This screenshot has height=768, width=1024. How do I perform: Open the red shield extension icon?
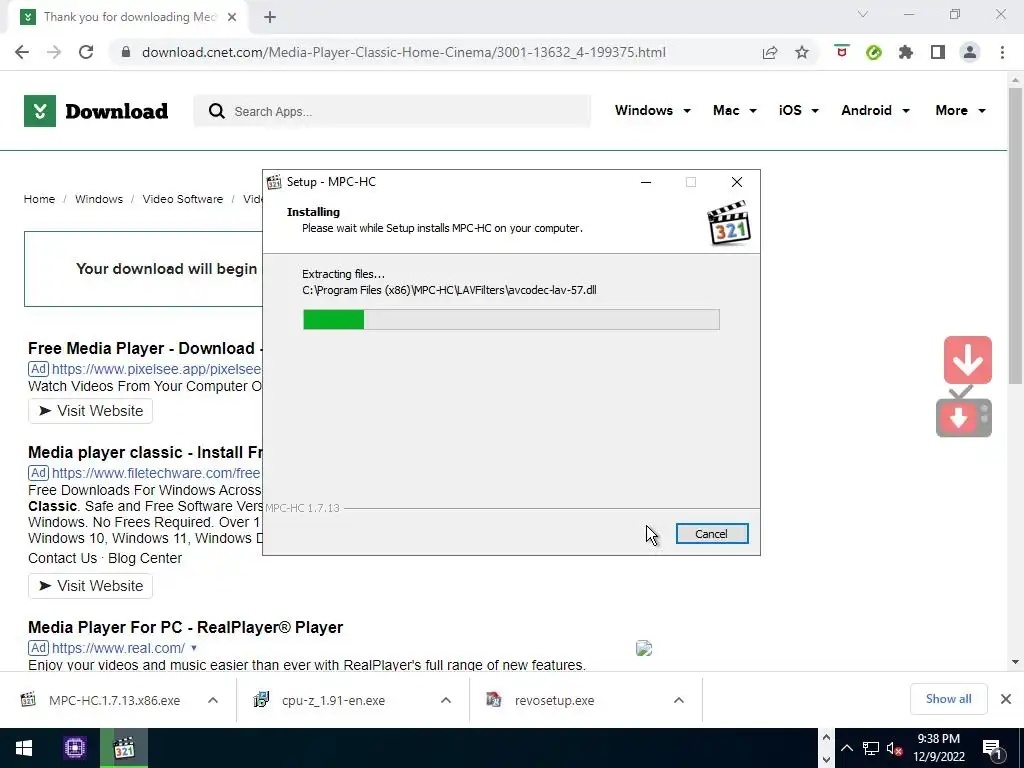tap(842, 52)
